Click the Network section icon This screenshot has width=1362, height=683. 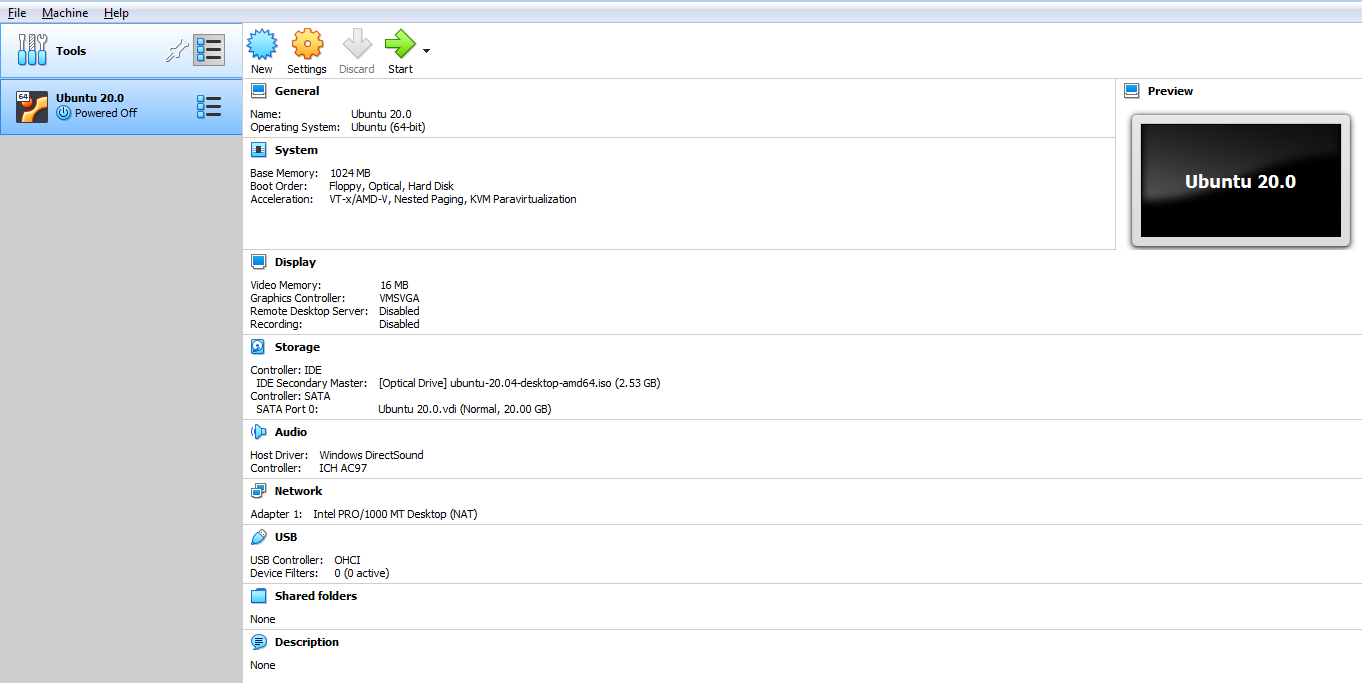point(259,491)
